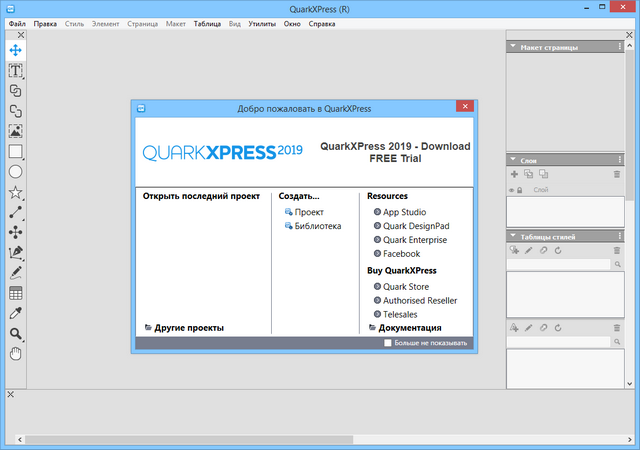Click the 'Проект' create link

309,212
